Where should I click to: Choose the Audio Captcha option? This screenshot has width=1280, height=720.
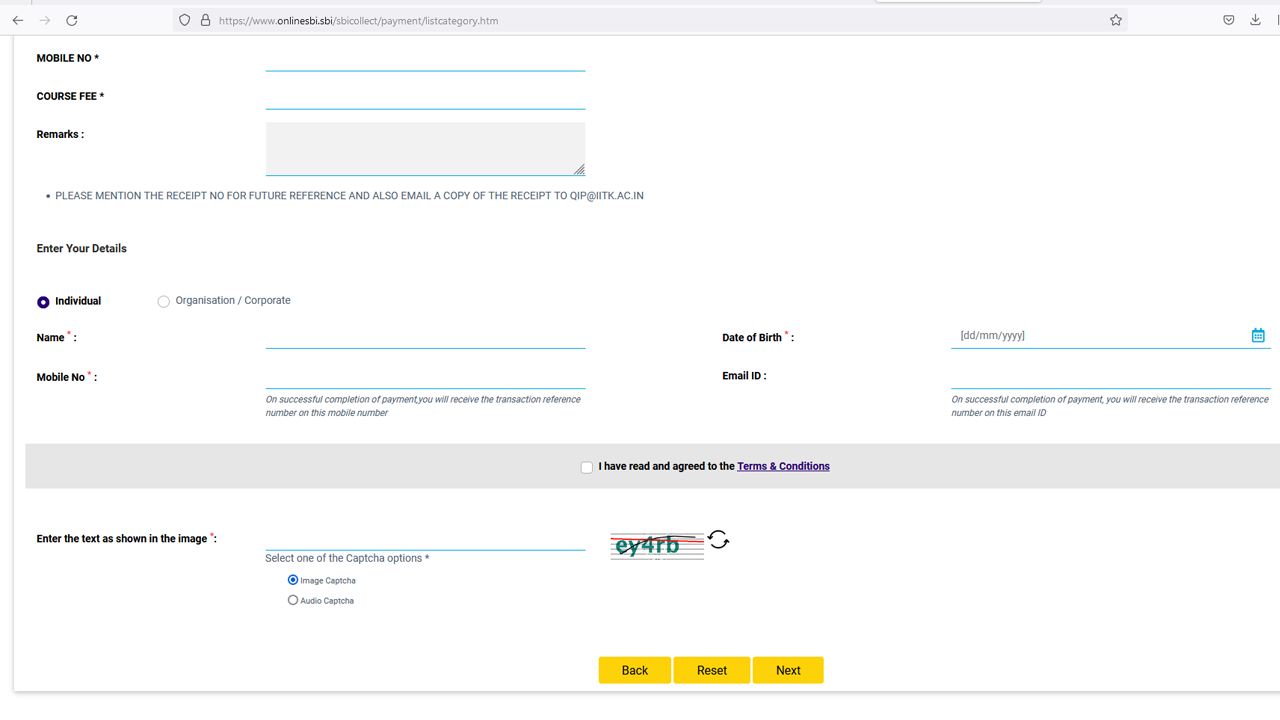coord(293,600)
